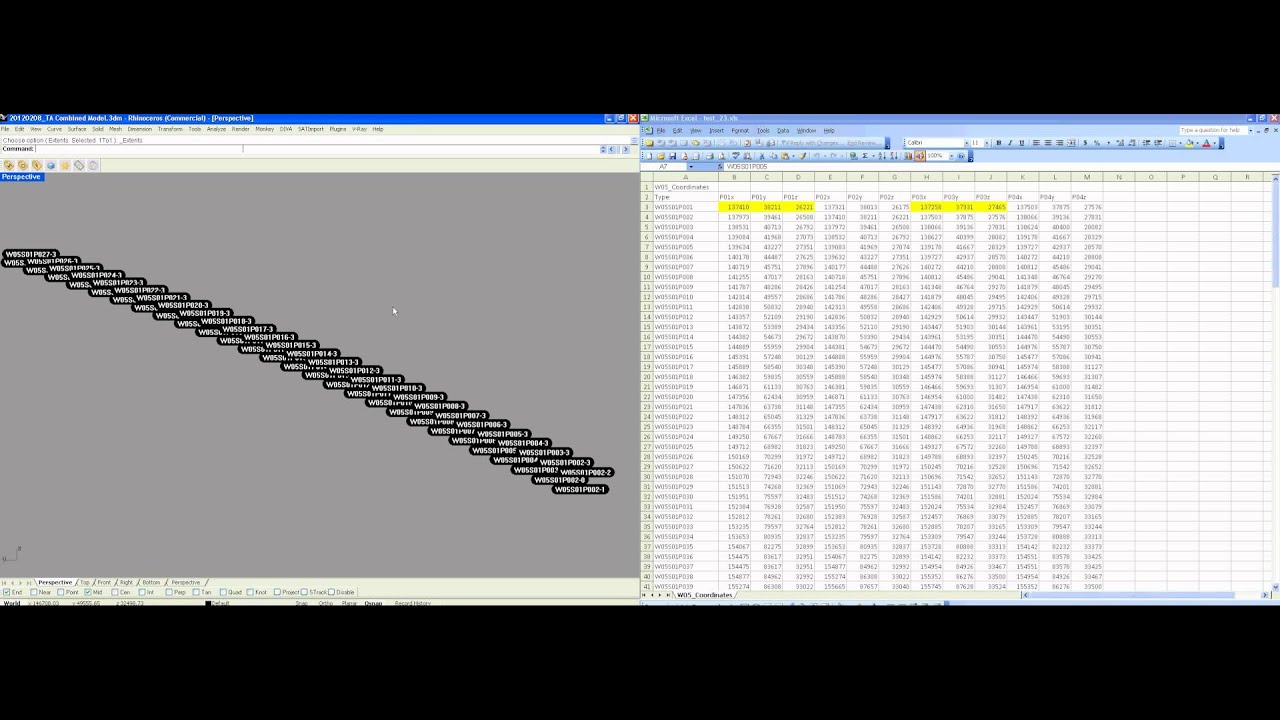1280x720 pixels.
Task: Switch to the Front viewport tab
Action: point(104,582)
